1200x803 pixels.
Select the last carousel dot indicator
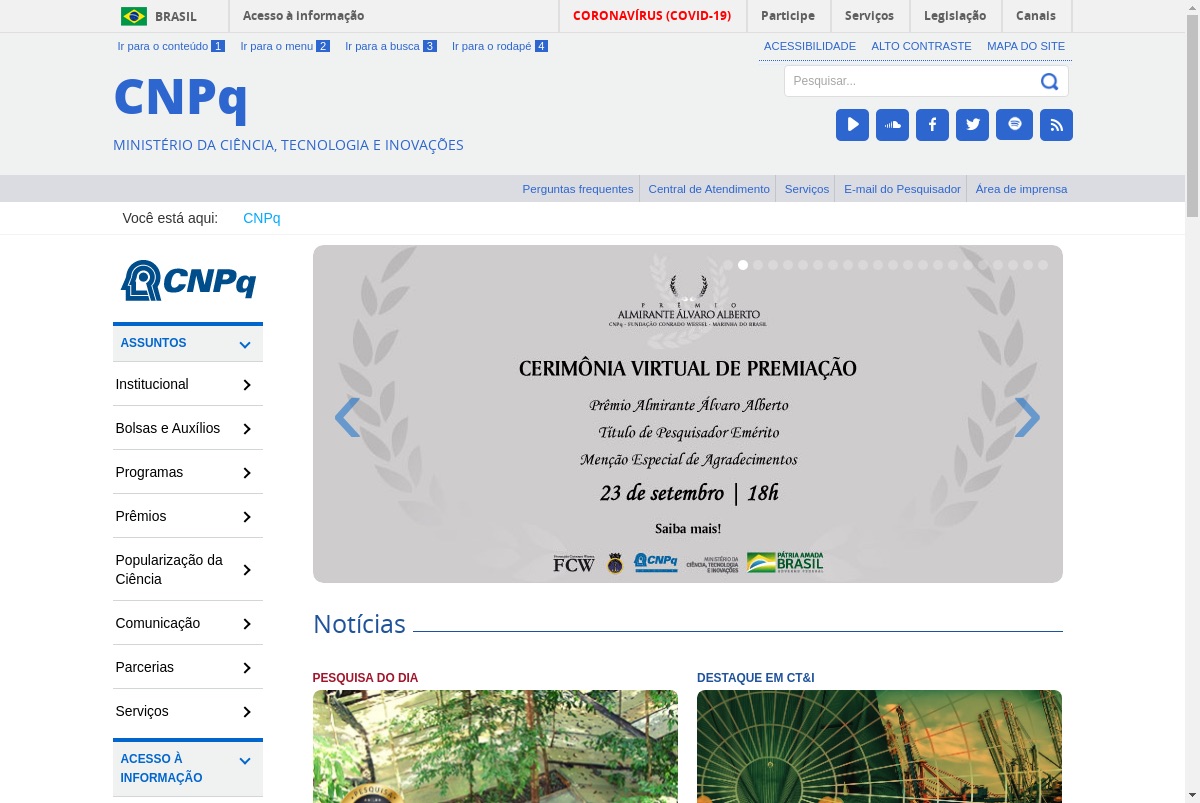[1043, 265]
